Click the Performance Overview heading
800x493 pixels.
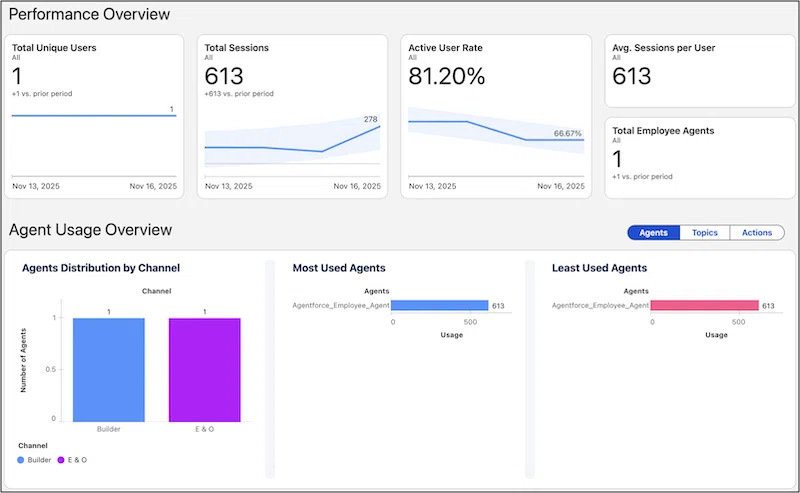[89, 14]
